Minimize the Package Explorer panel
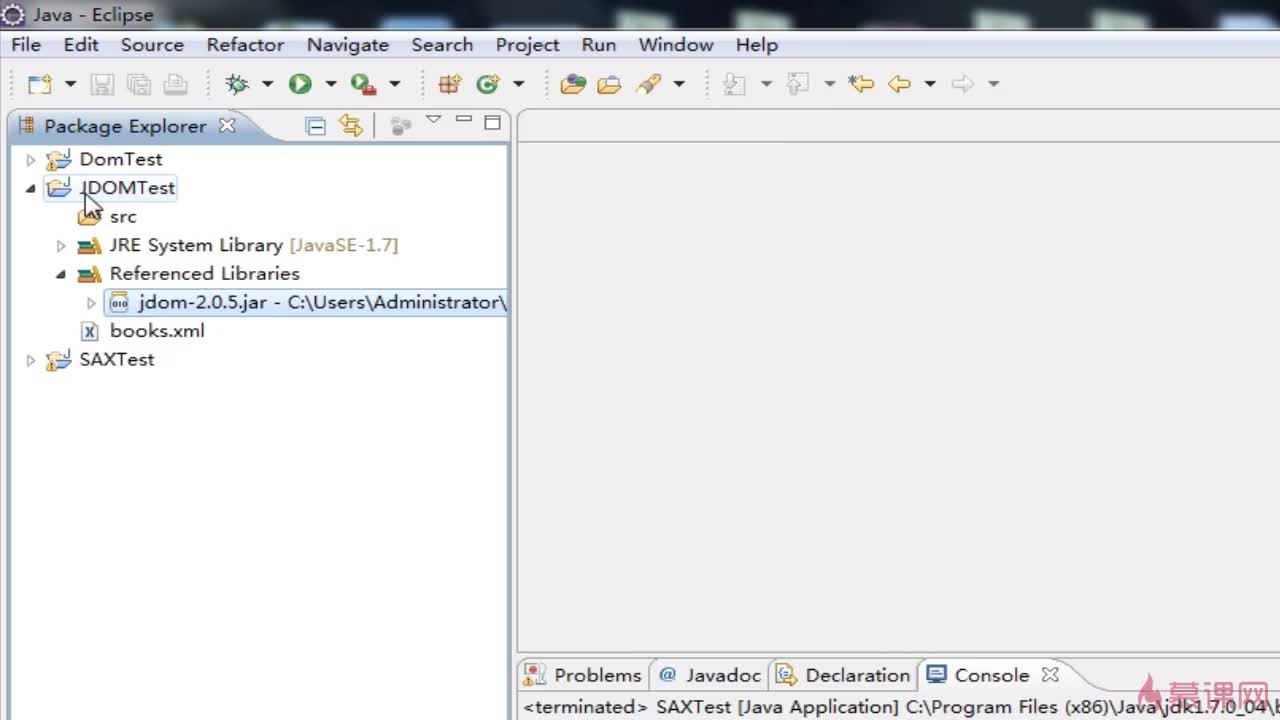1280x720 pixels. pos(463,121)
